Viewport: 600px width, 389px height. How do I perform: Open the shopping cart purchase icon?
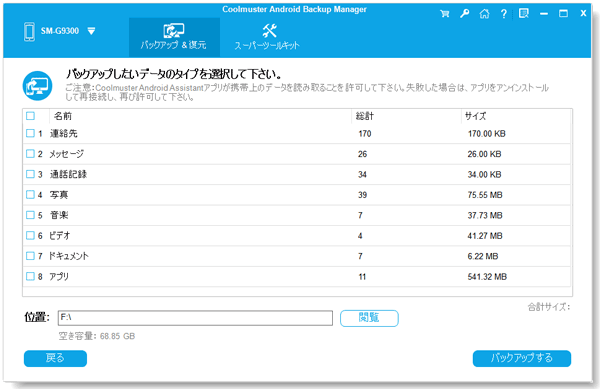[x=445, y=14]
